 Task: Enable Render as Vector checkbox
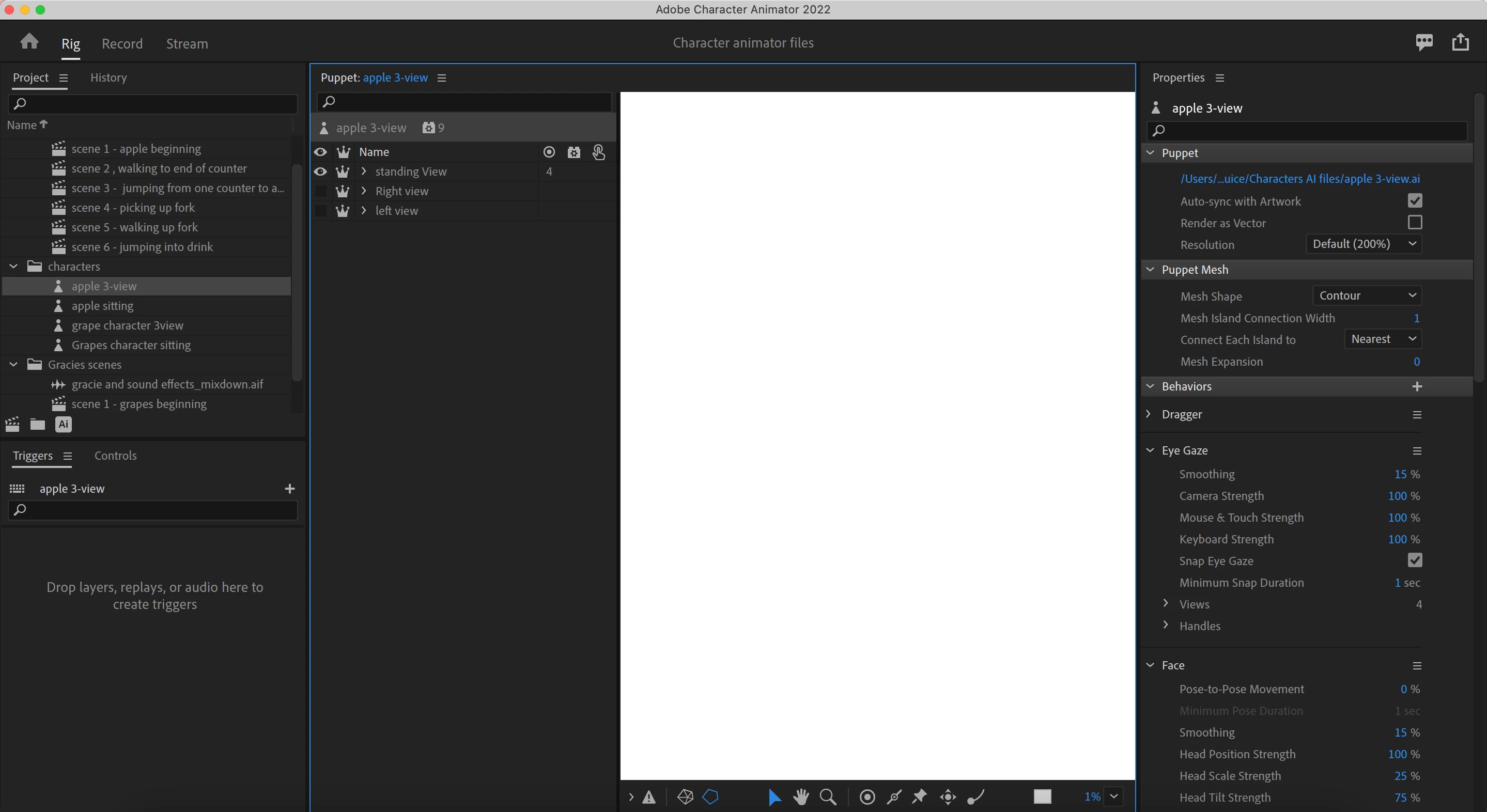click(1414, 223)
